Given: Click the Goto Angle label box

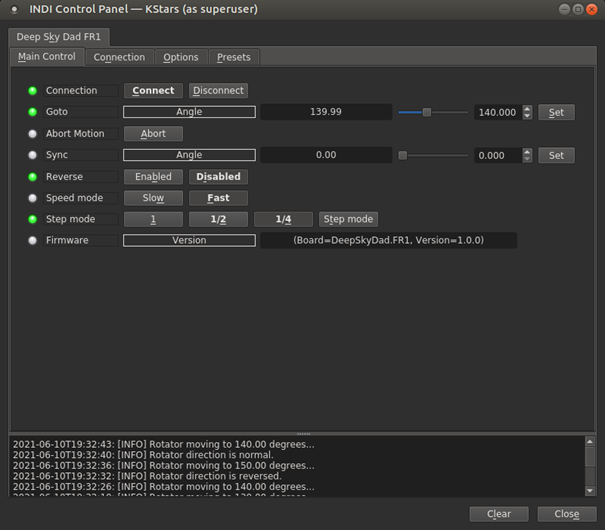Looking at the screenshot, I should tap(189, 112).
